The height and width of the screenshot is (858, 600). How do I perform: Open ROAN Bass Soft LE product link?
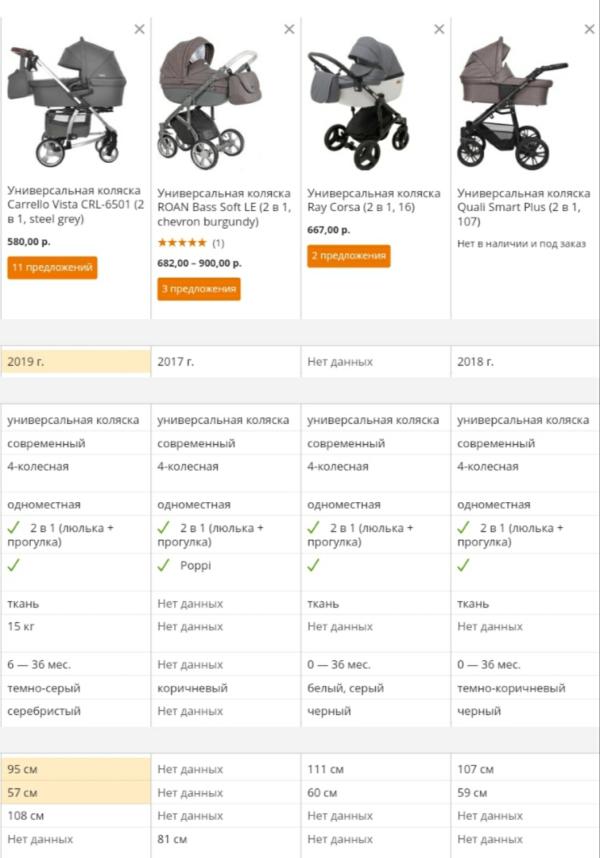pyautogui.click(x=224, y=207)
